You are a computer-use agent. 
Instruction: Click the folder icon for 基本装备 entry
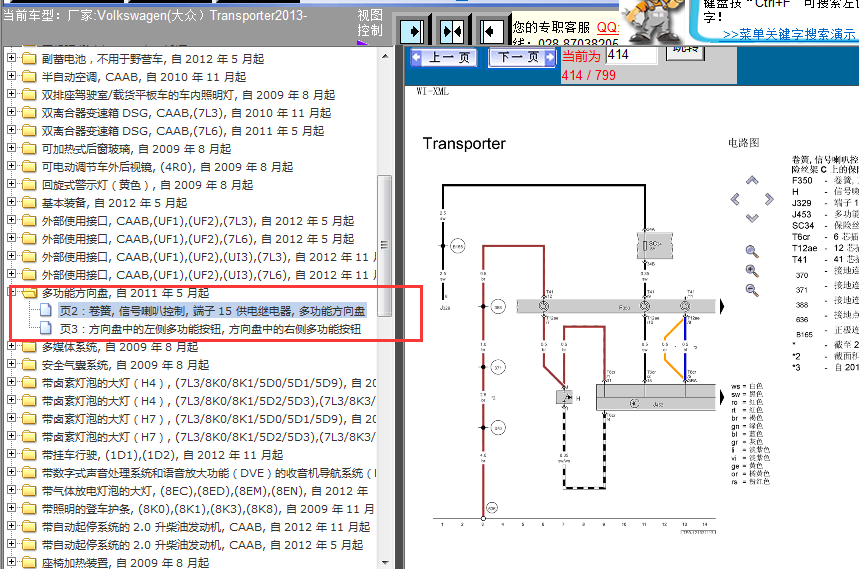[29, 203]
